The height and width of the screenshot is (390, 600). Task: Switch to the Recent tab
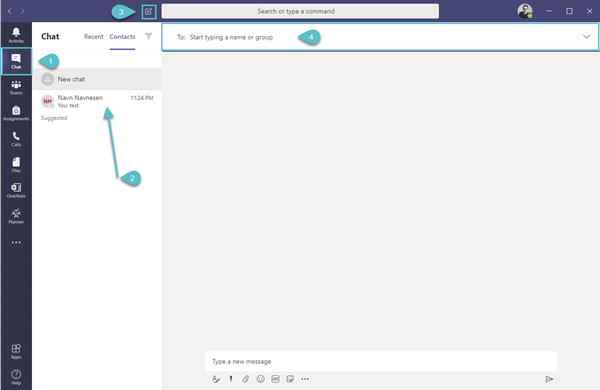(x=94, y=37)
